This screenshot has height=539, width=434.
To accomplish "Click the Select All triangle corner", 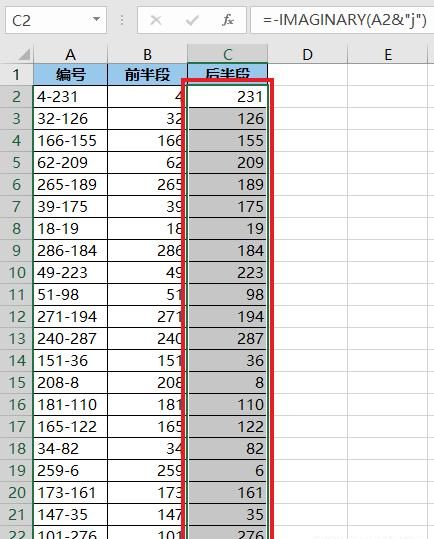I will [x=23, y=54].
